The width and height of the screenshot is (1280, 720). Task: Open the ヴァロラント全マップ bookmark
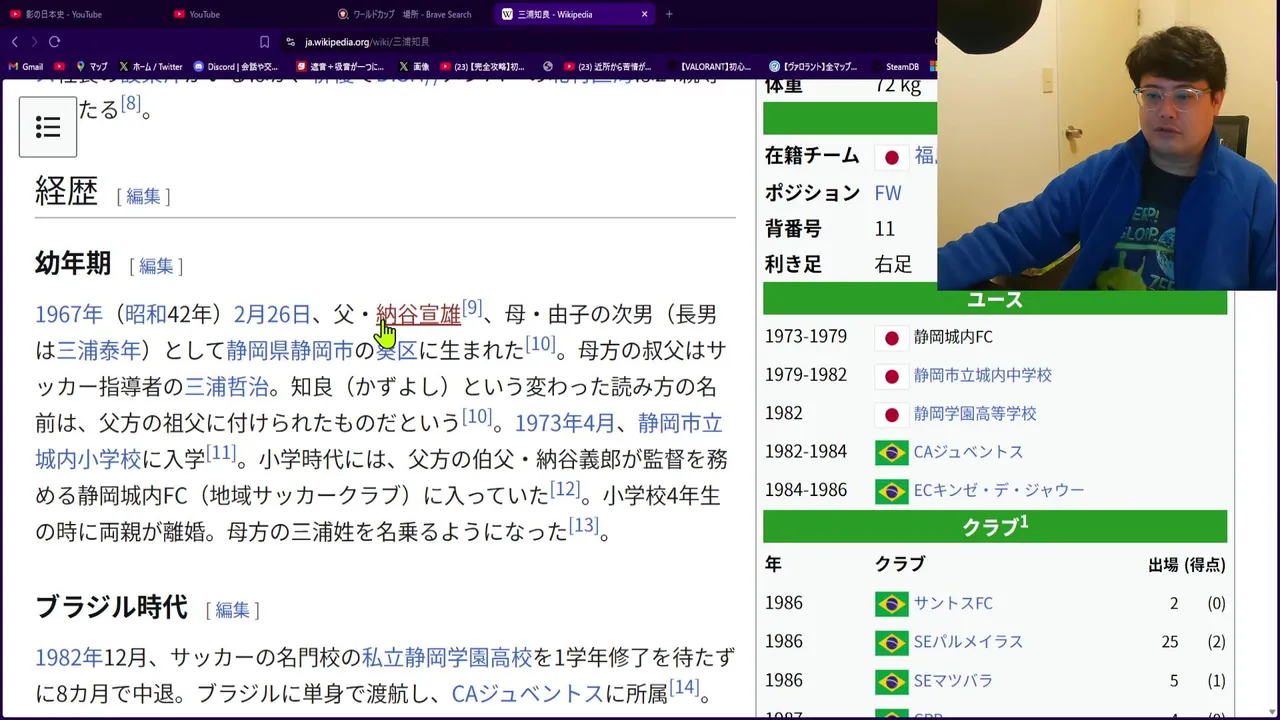[813, 67]
